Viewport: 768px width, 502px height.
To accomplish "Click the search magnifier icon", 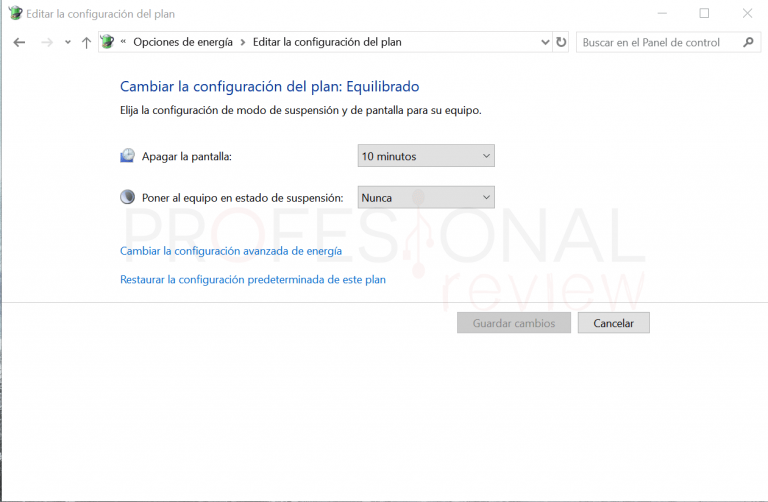I will tap(748, 43).
